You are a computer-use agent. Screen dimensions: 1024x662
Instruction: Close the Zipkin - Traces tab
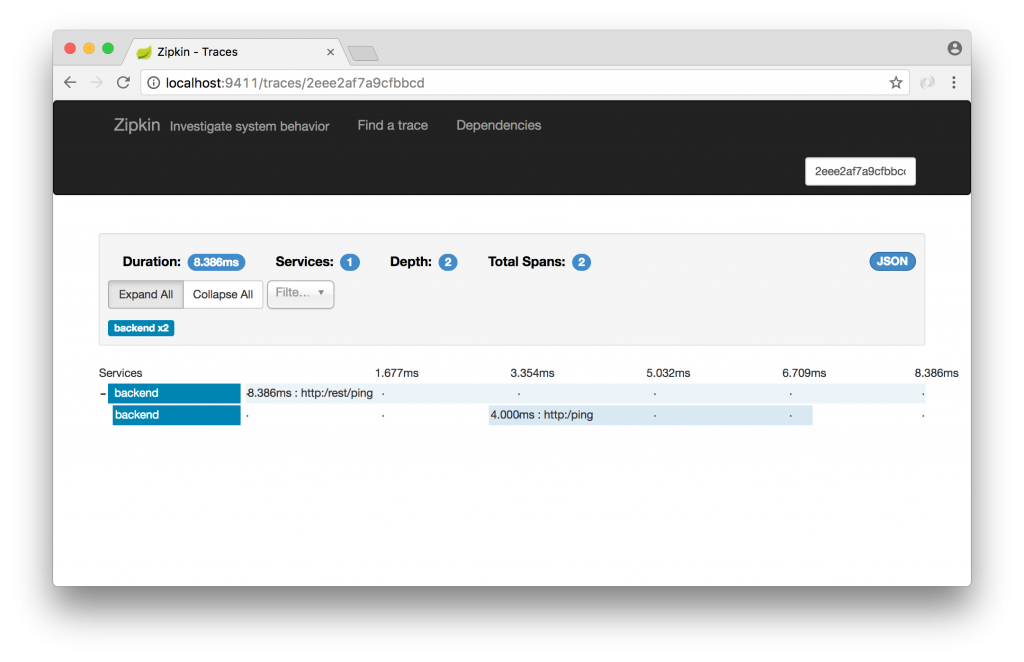330,52
